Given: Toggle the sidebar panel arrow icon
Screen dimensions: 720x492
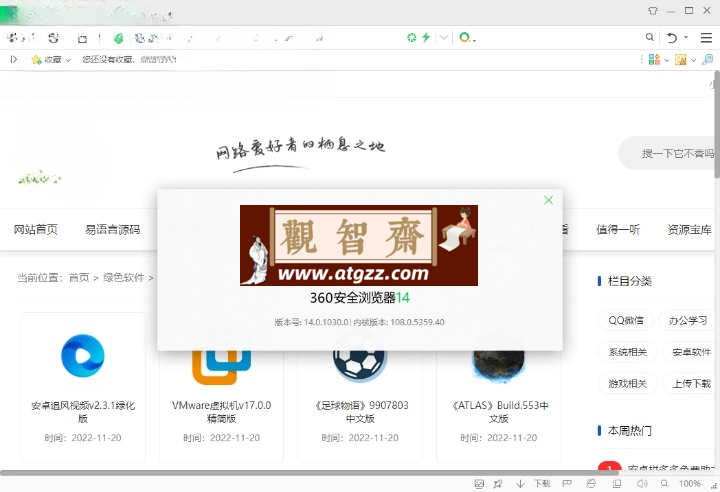Looking at the screenshot, I should 14,59.
